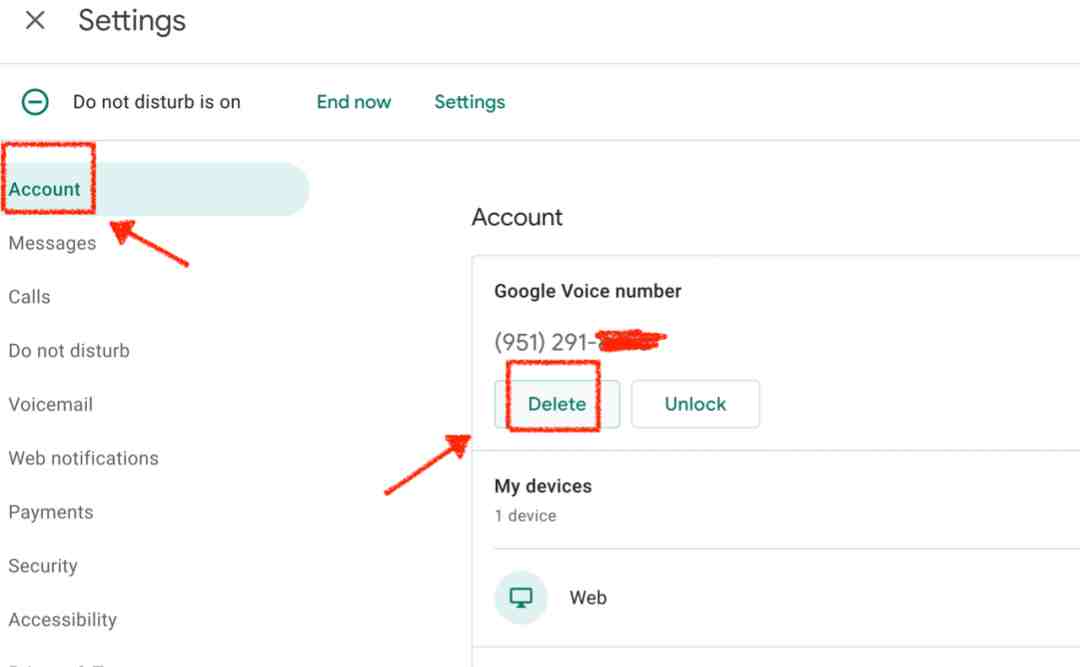Viewport: 1080px width, 667px height.
Task: Go to Payments settings
Action: (51, 512)
